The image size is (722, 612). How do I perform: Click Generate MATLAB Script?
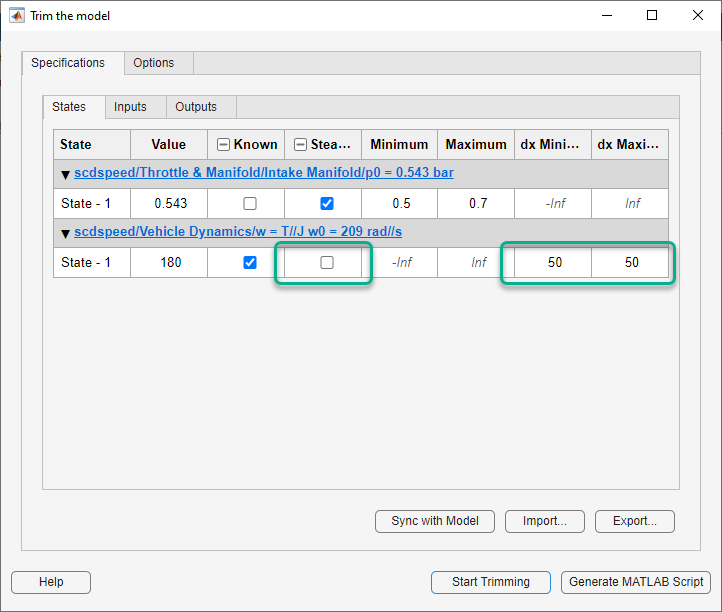pyautogui.click(x=636, y=583)
